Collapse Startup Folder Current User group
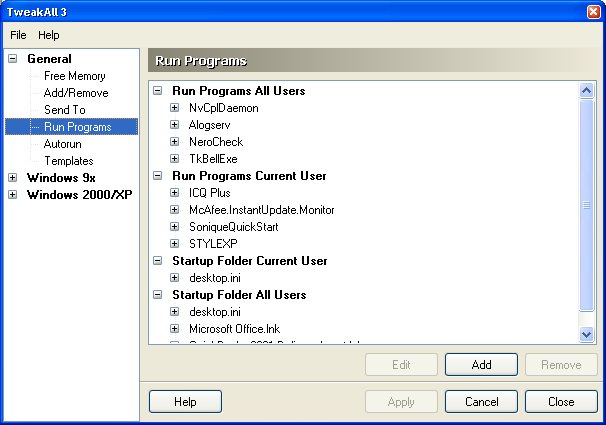Screen dimensions: 606x425 (158, 261)
